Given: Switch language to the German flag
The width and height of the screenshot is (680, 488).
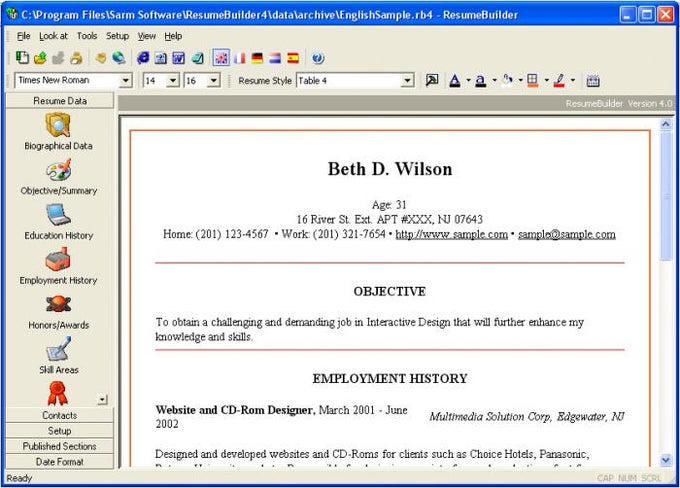Looking at the screenshot, I should [257, 58].
